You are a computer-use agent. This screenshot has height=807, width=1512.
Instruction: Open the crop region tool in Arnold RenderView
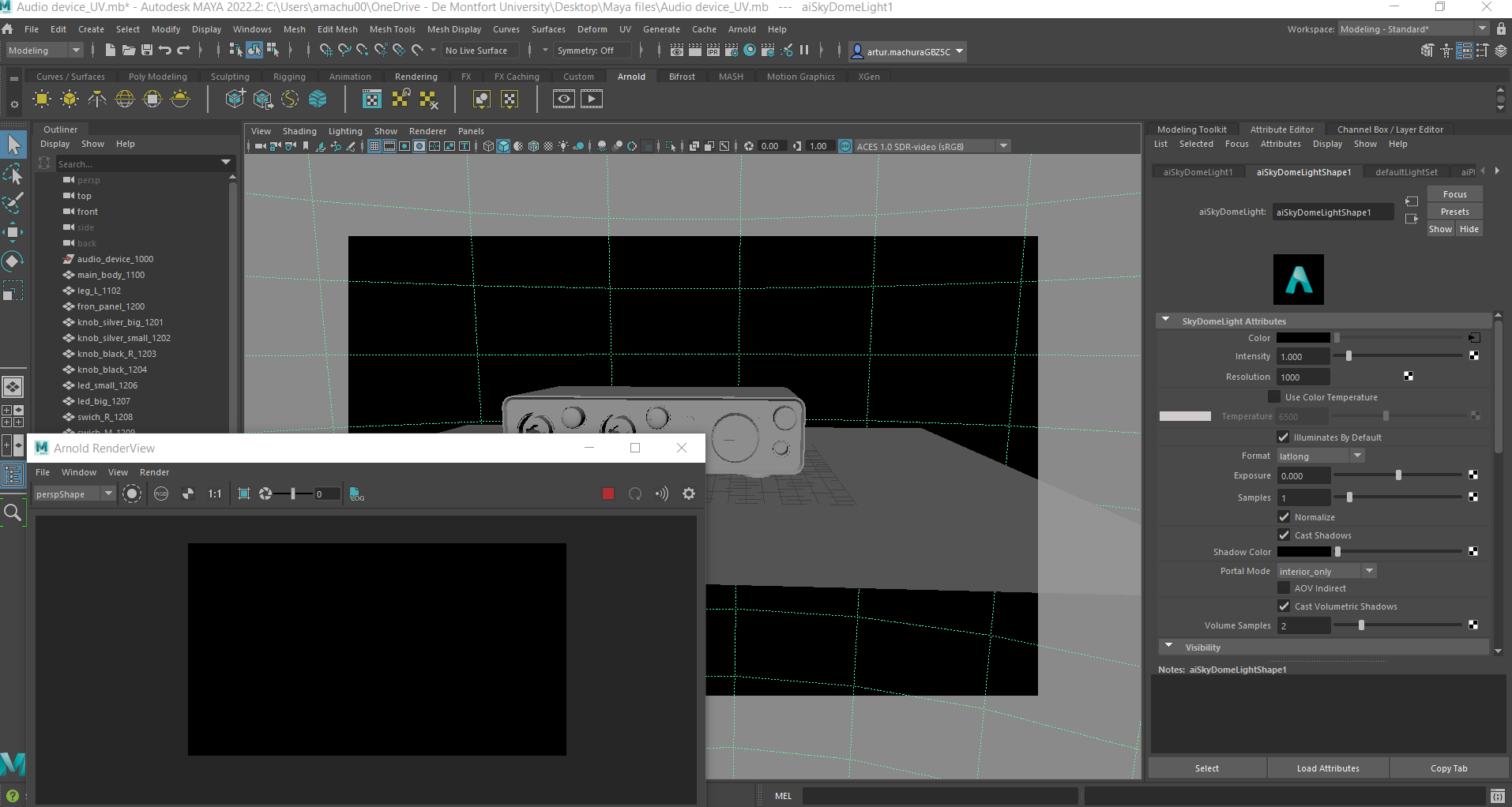[x=244, y=494]
